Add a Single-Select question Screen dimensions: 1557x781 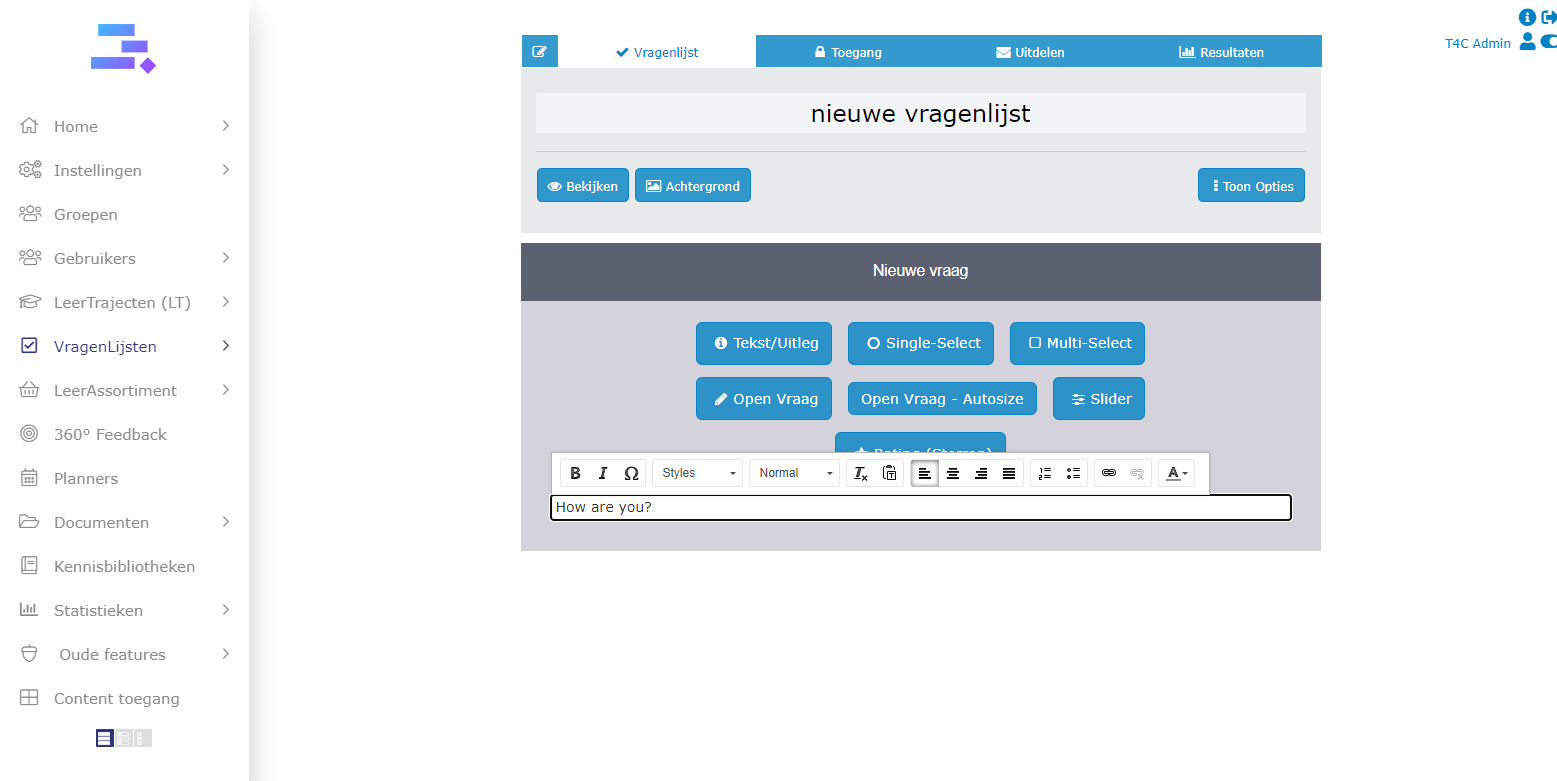921,343
